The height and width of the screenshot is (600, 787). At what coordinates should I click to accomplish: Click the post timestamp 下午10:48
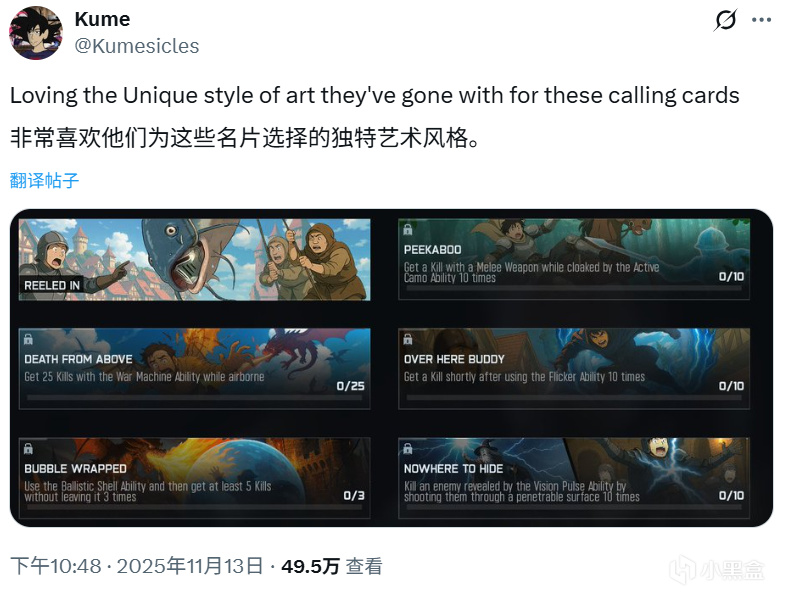click(x=56, y=566)
